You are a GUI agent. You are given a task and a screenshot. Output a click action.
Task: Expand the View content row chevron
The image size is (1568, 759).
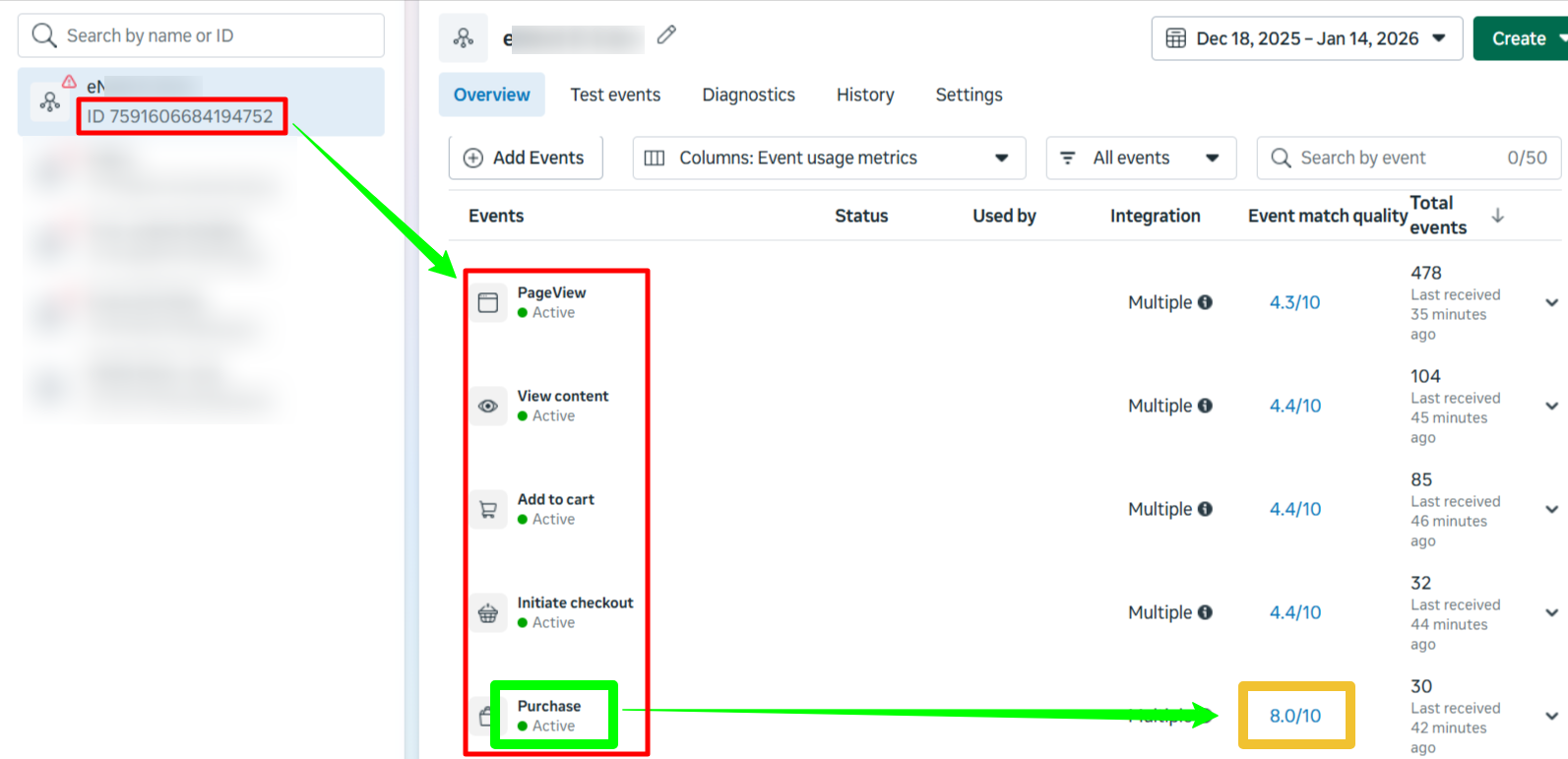[x=1551, y=406]
